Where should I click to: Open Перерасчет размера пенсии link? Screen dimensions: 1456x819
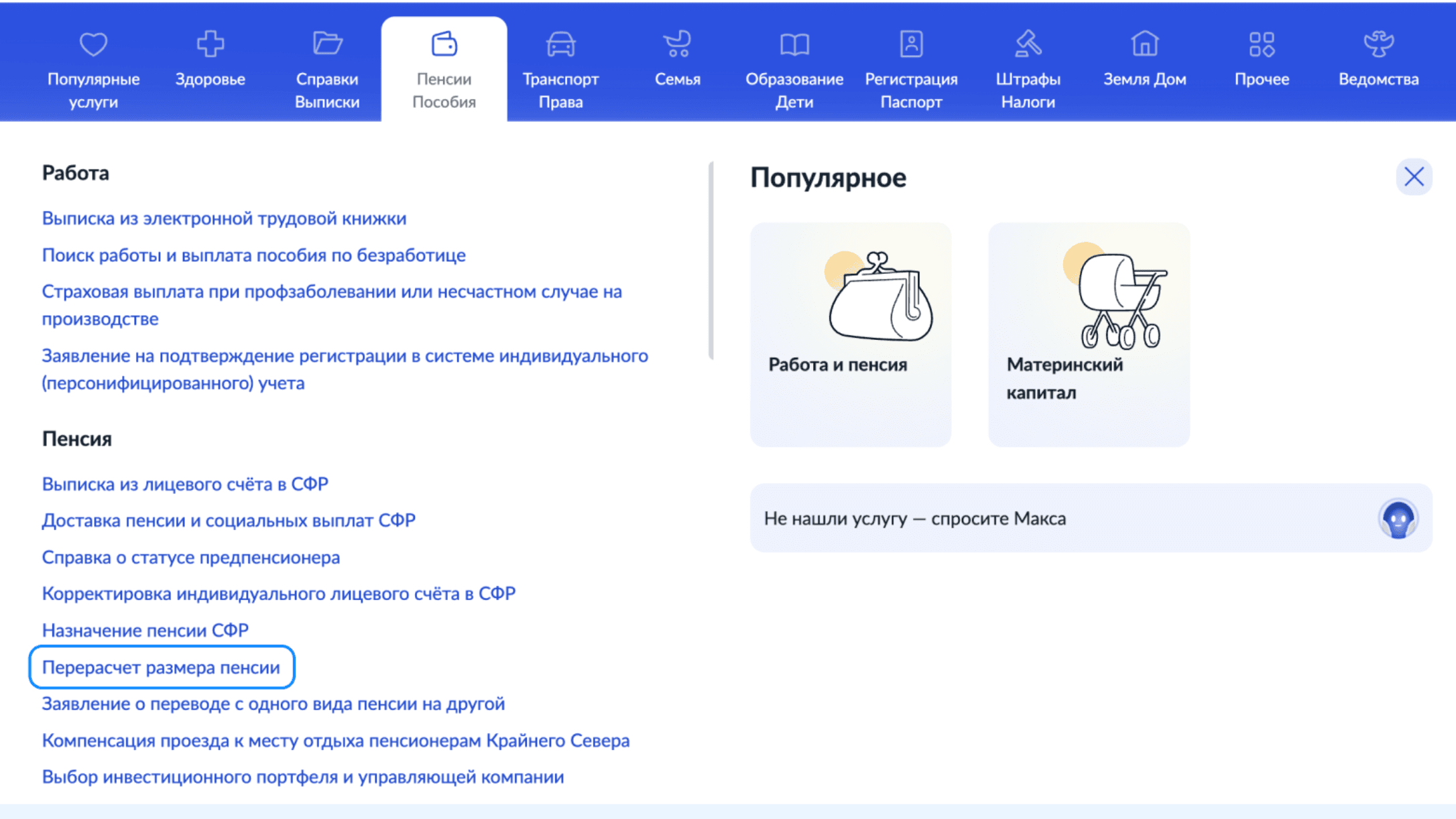[x=161, y=668]
